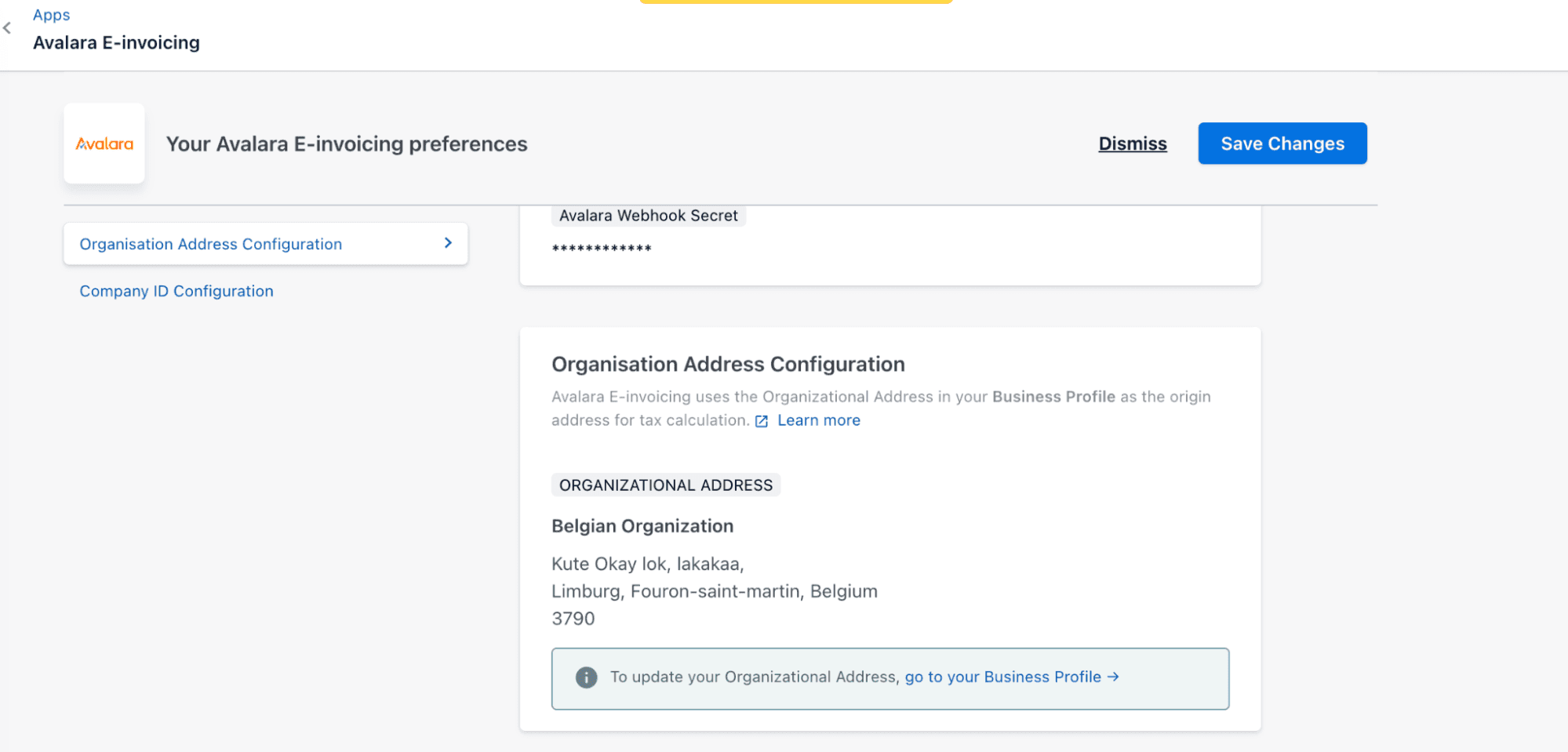The width and height of the screenshot is (1568, 752).
Task: Click the external link icon before Learn more
Action: 761,421
